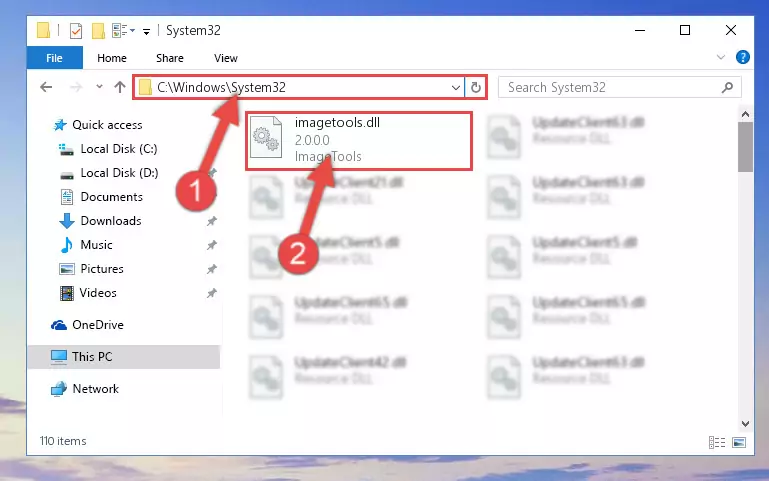Click the Videos film strip icon
The image size is (769, 481).
tap(67, 293)
